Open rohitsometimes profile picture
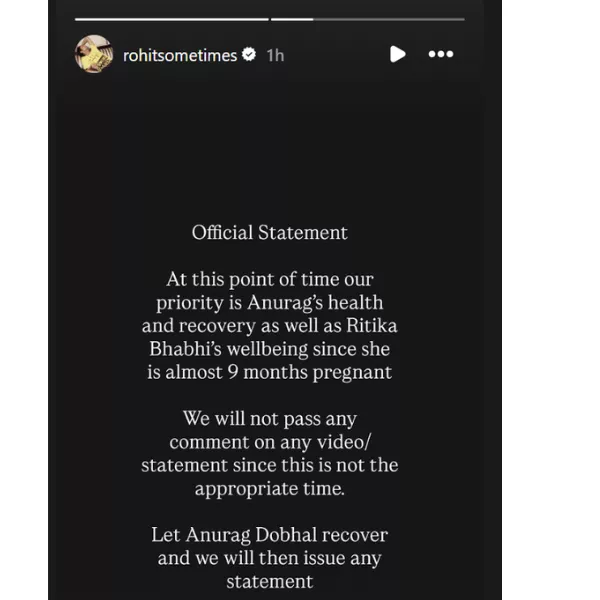The width and height of the screenshot is (600, 600). (x=94, y=54)
